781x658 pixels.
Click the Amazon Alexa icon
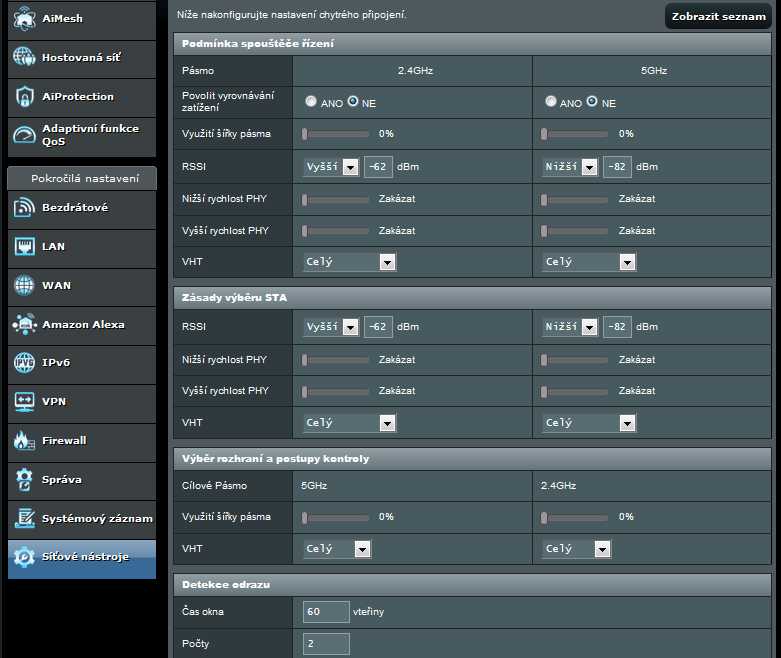pyautogui.click(x=24, y=325)
